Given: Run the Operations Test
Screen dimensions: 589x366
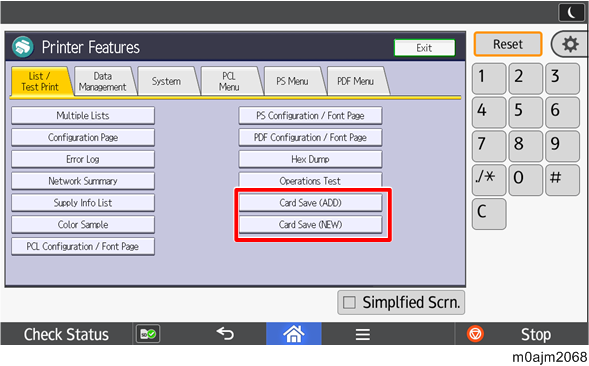Looking at the screenshot, I should (310, 180).
